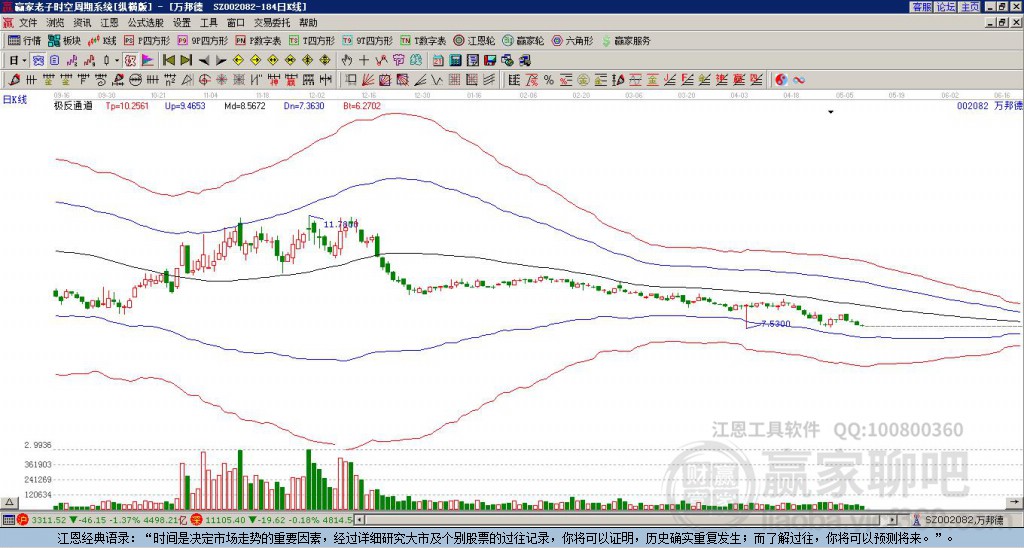
Task: Click the 极反通道 indicator label
Action: click(73, 105)
